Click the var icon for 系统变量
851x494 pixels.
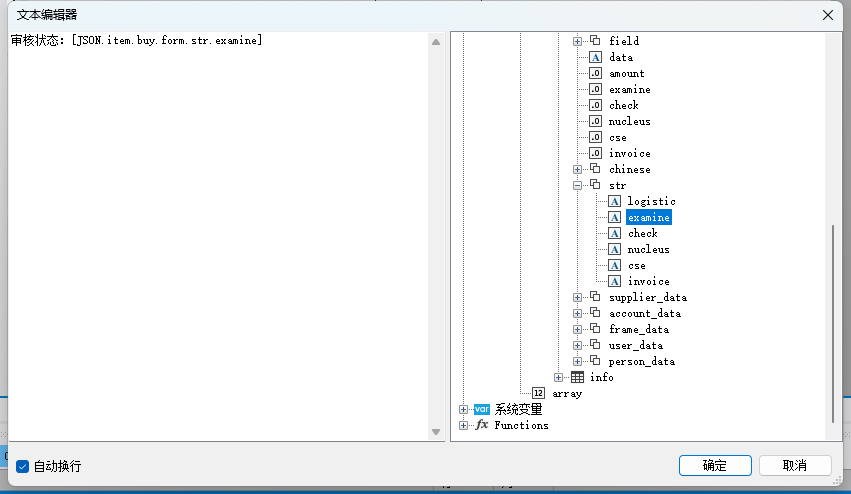(x=482, y=409)
